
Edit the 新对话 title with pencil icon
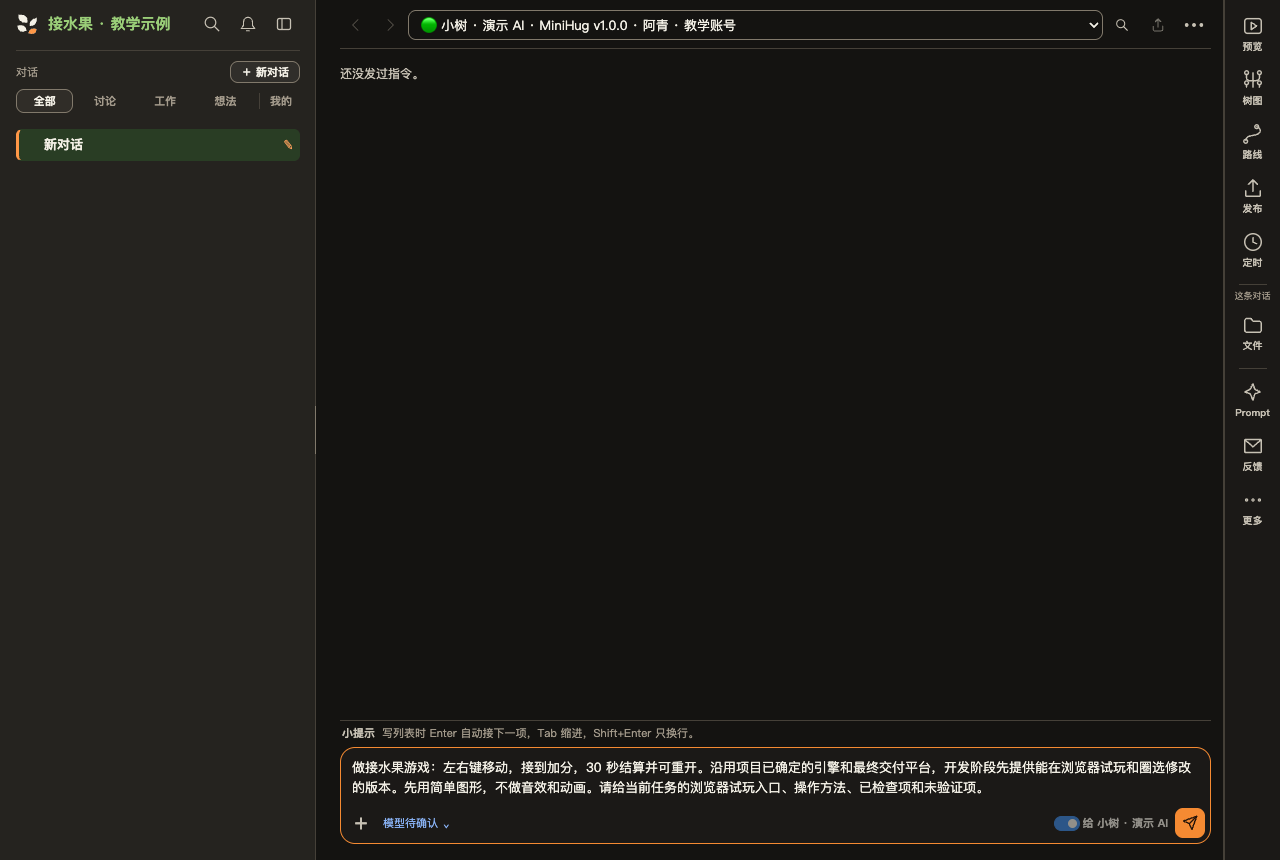click(288, 145)
